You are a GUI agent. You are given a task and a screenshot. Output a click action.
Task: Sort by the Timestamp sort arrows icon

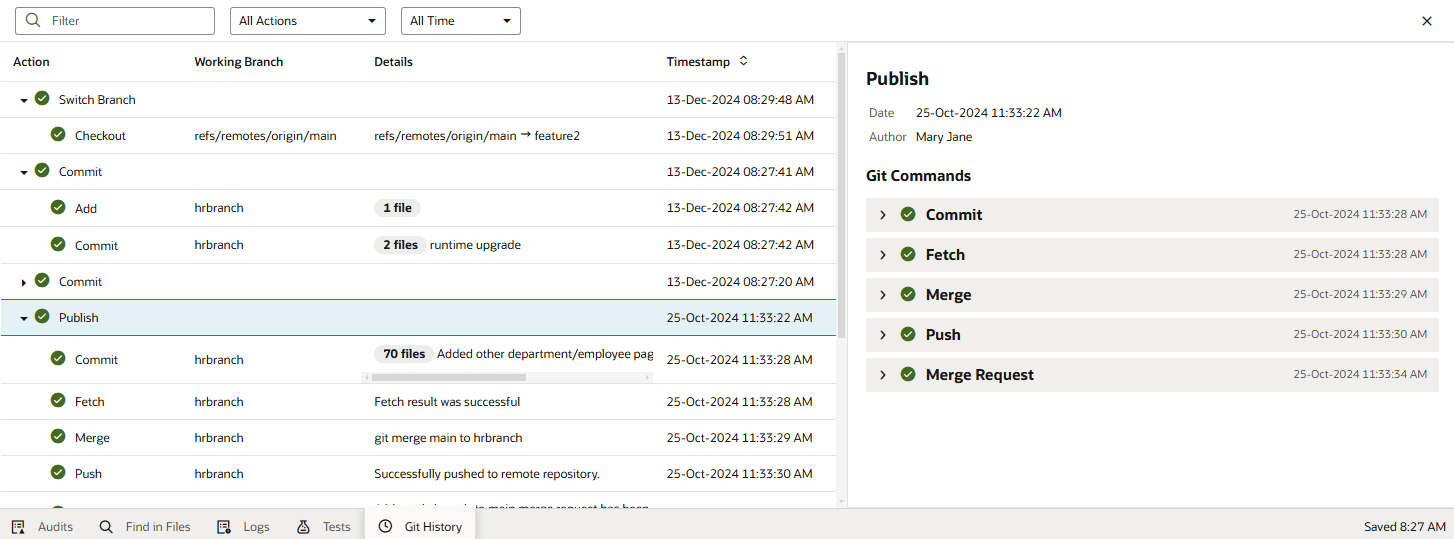coord(743,61)
